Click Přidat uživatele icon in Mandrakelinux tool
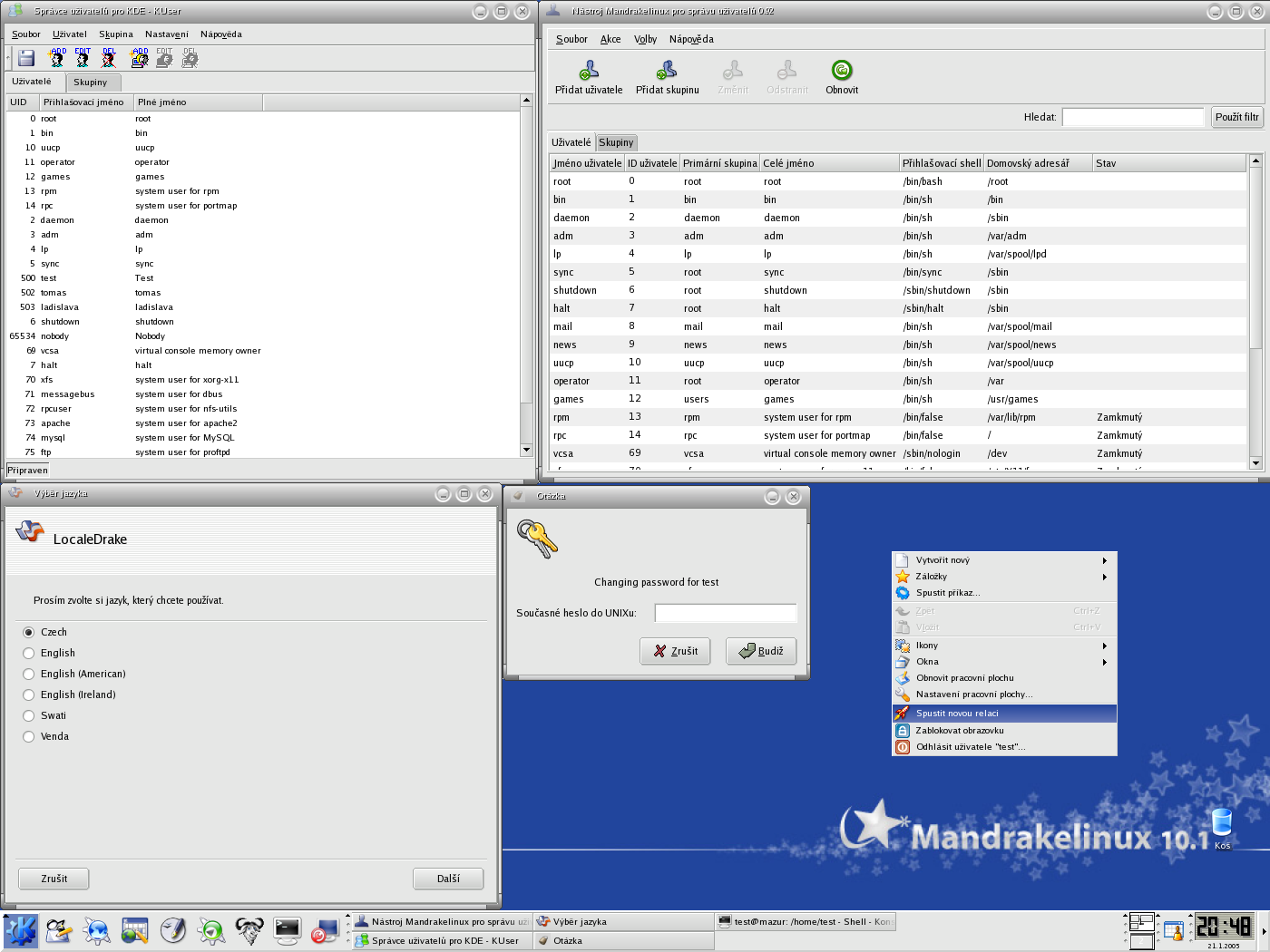 (x=589, y=70)
